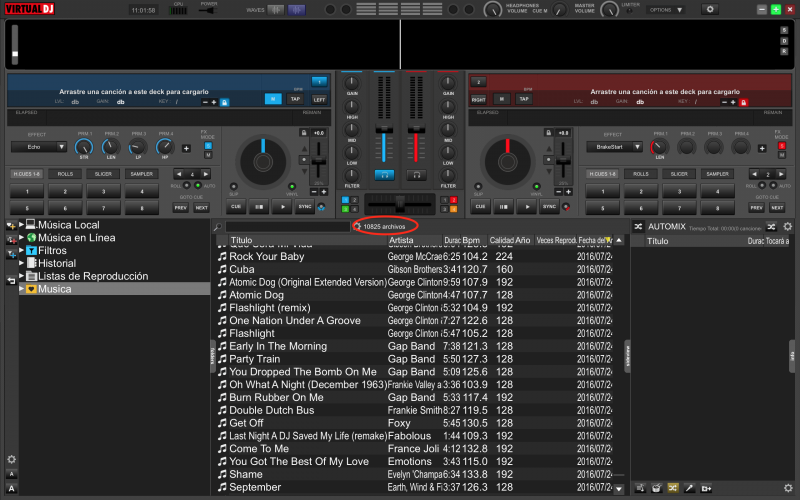Expand the Musica favorite folder
The image size is (800, 500).
(x=21, y=289)
